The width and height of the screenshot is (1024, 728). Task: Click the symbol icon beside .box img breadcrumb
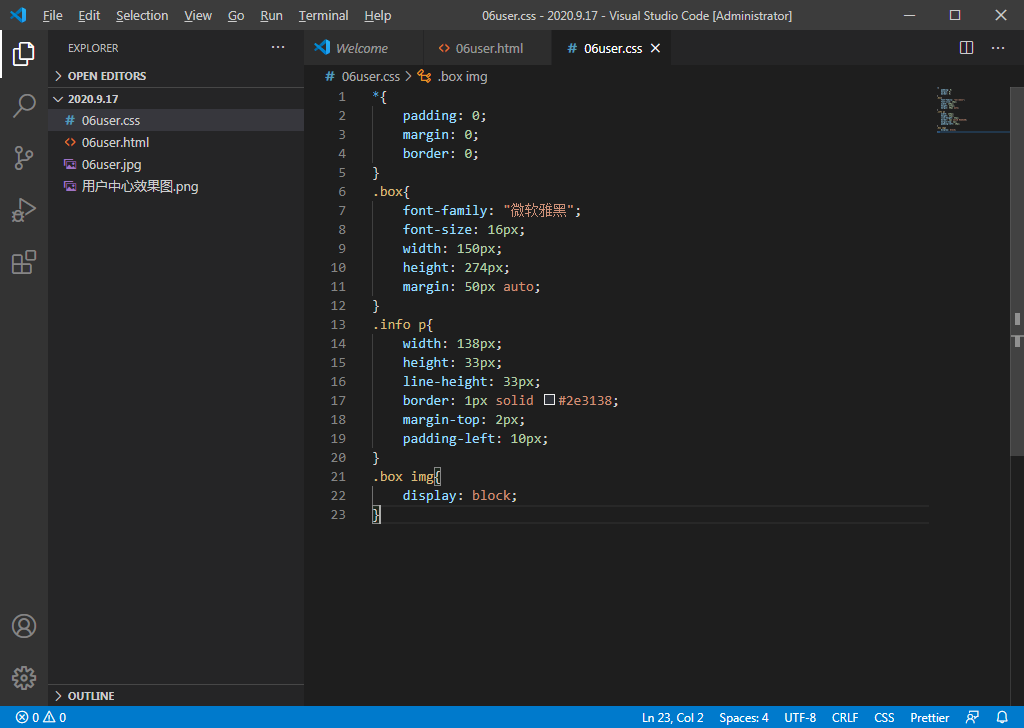[424, 76]
